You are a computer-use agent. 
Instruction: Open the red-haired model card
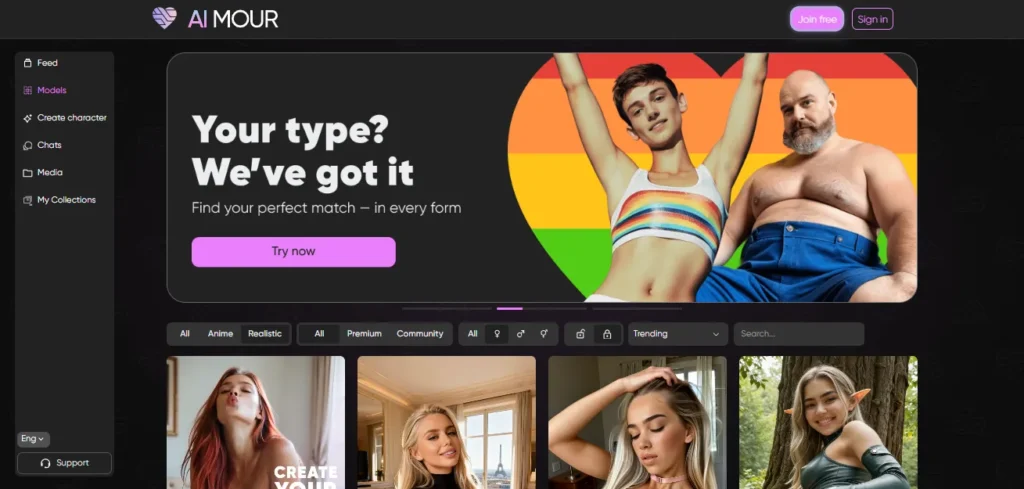tap(255, 422)
